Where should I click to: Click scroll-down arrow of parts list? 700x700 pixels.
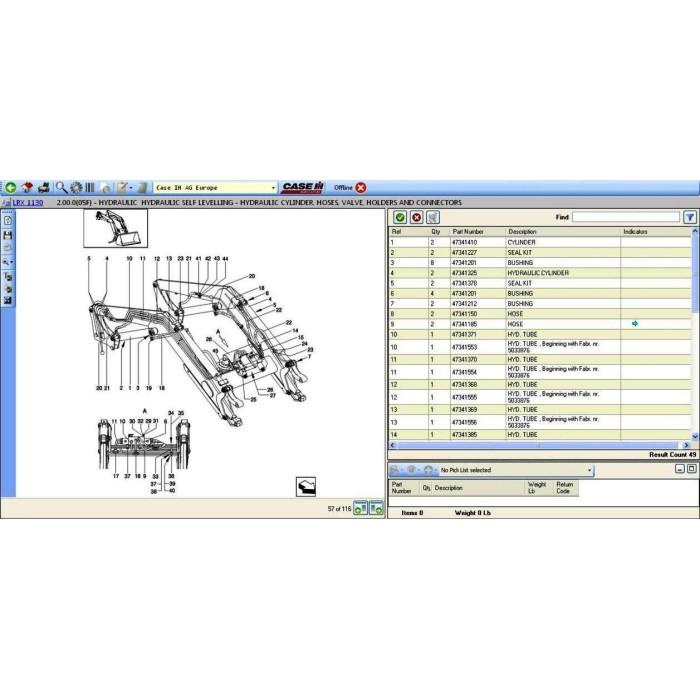695,436
